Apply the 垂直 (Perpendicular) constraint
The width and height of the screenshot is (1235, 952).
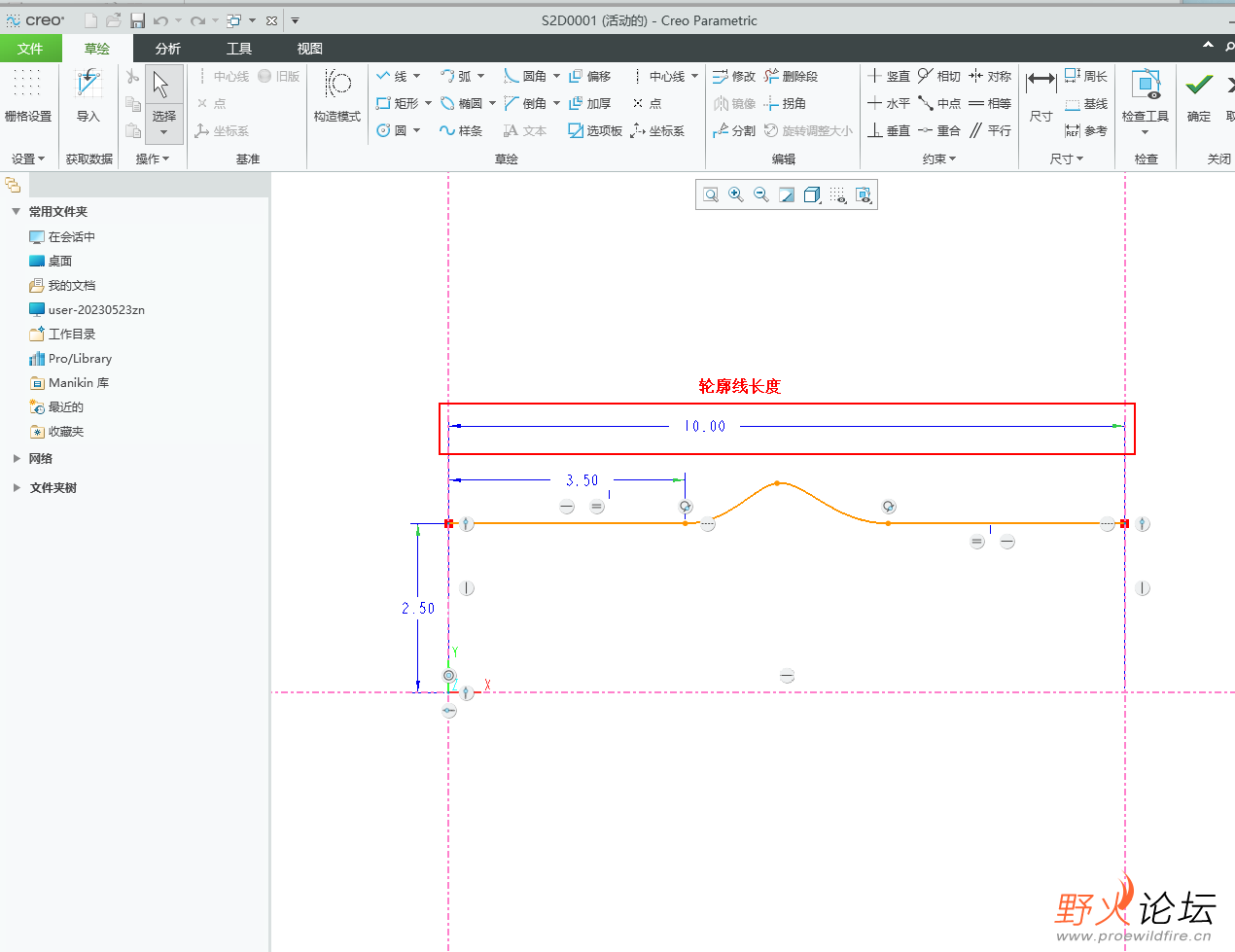pos(889,130)
